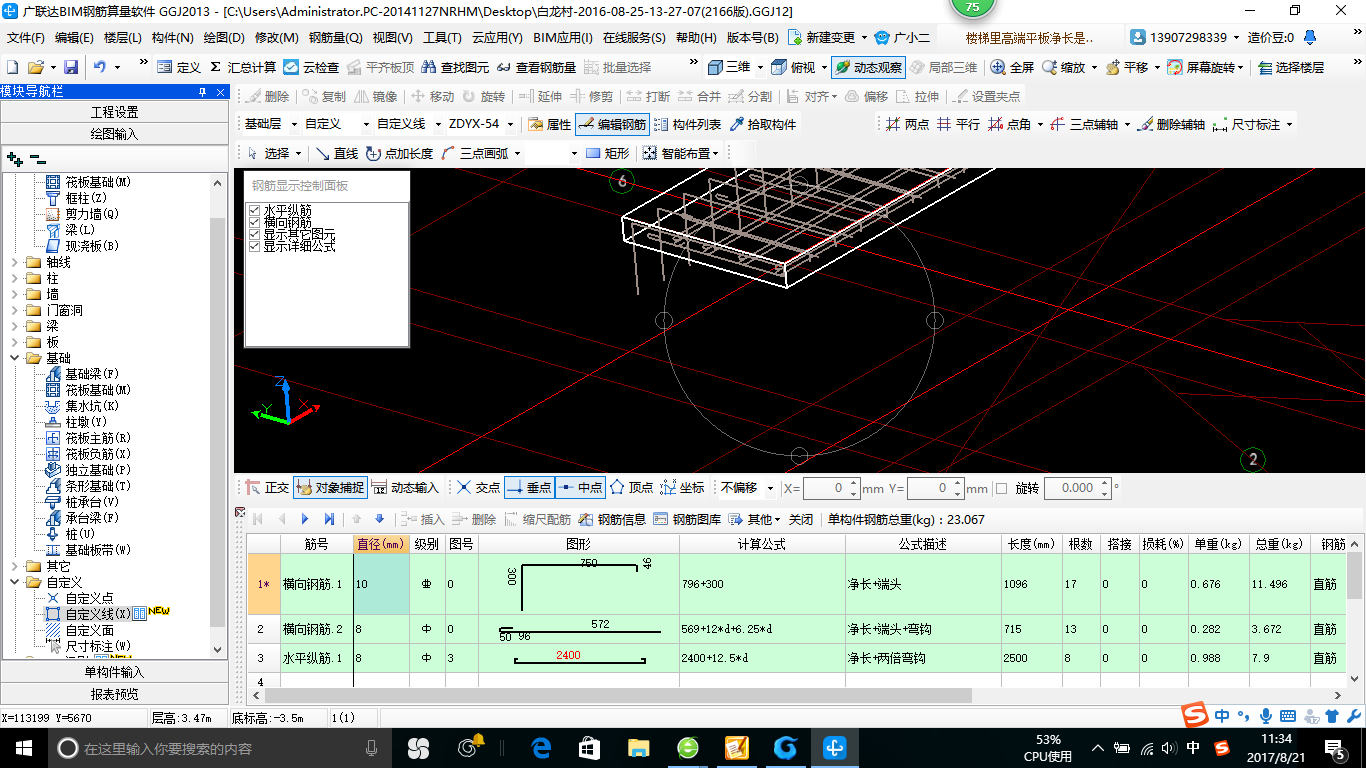Screen dimensions: 1366x768
Task: Open BIM应用(I) menu
Action: pos(563,38)
